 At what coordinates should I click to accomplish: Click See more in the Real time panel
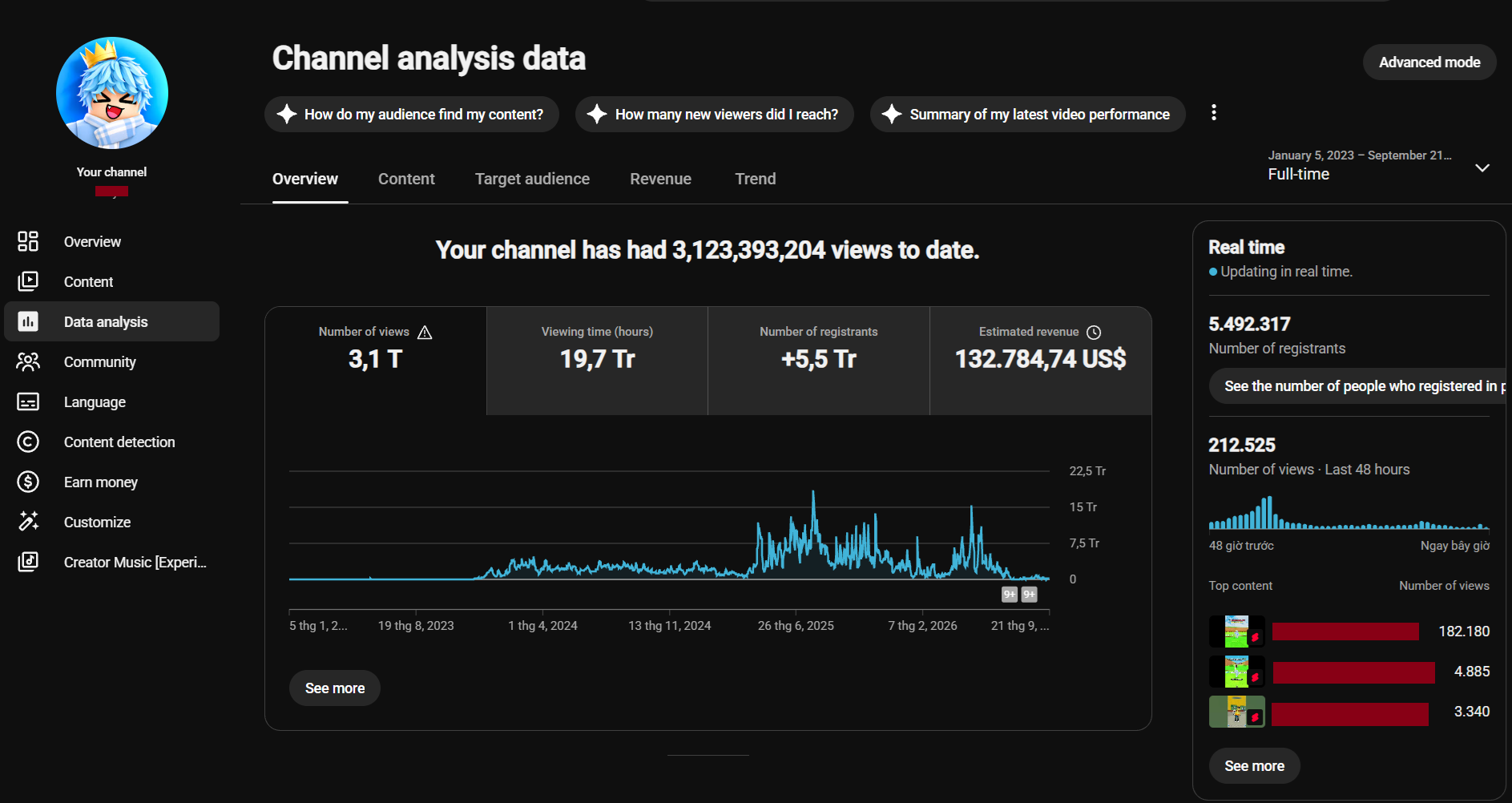coord(1254,765)
